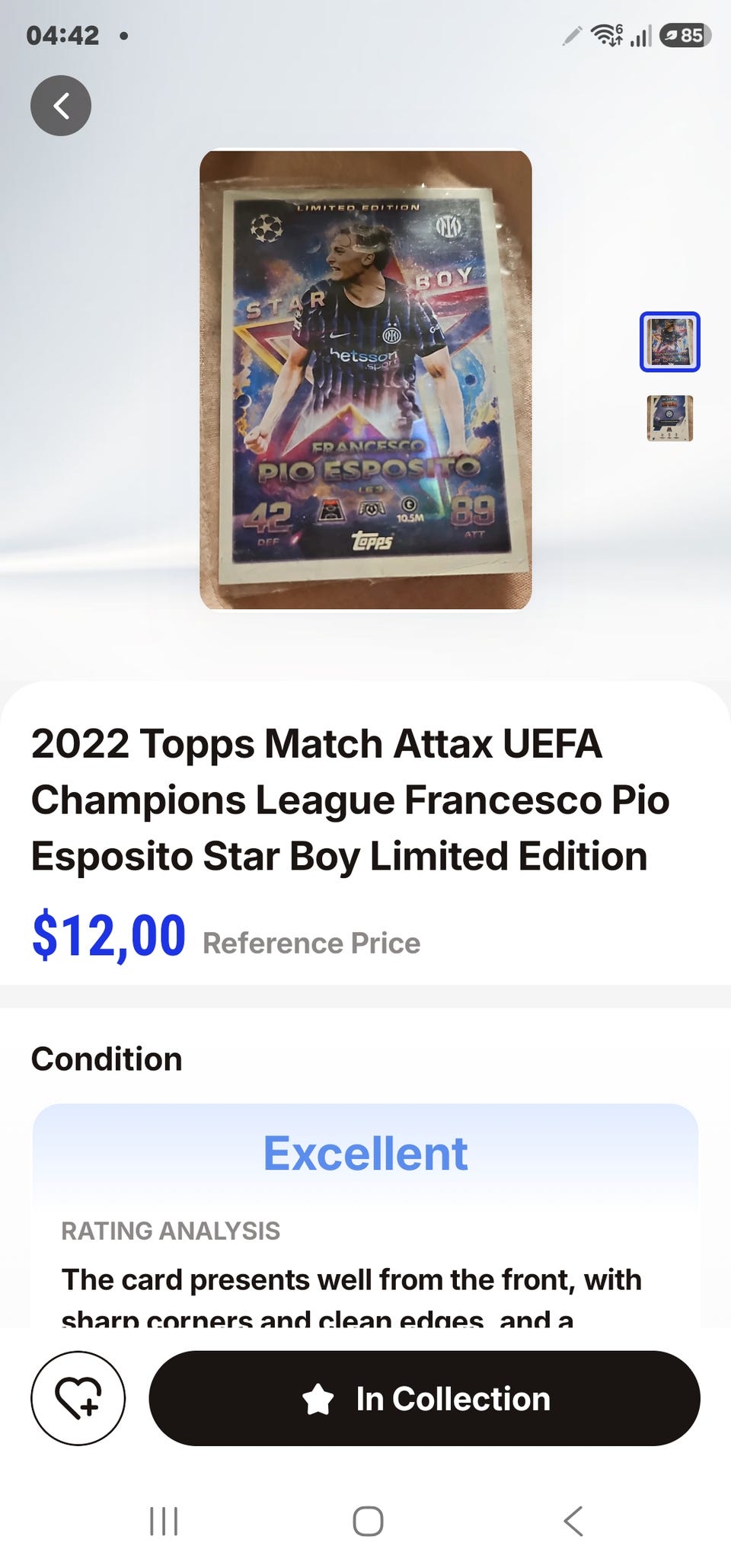731x1568 pixels.
Task: Tap the Wi-Fi status icon
Action: click(607, 35)
